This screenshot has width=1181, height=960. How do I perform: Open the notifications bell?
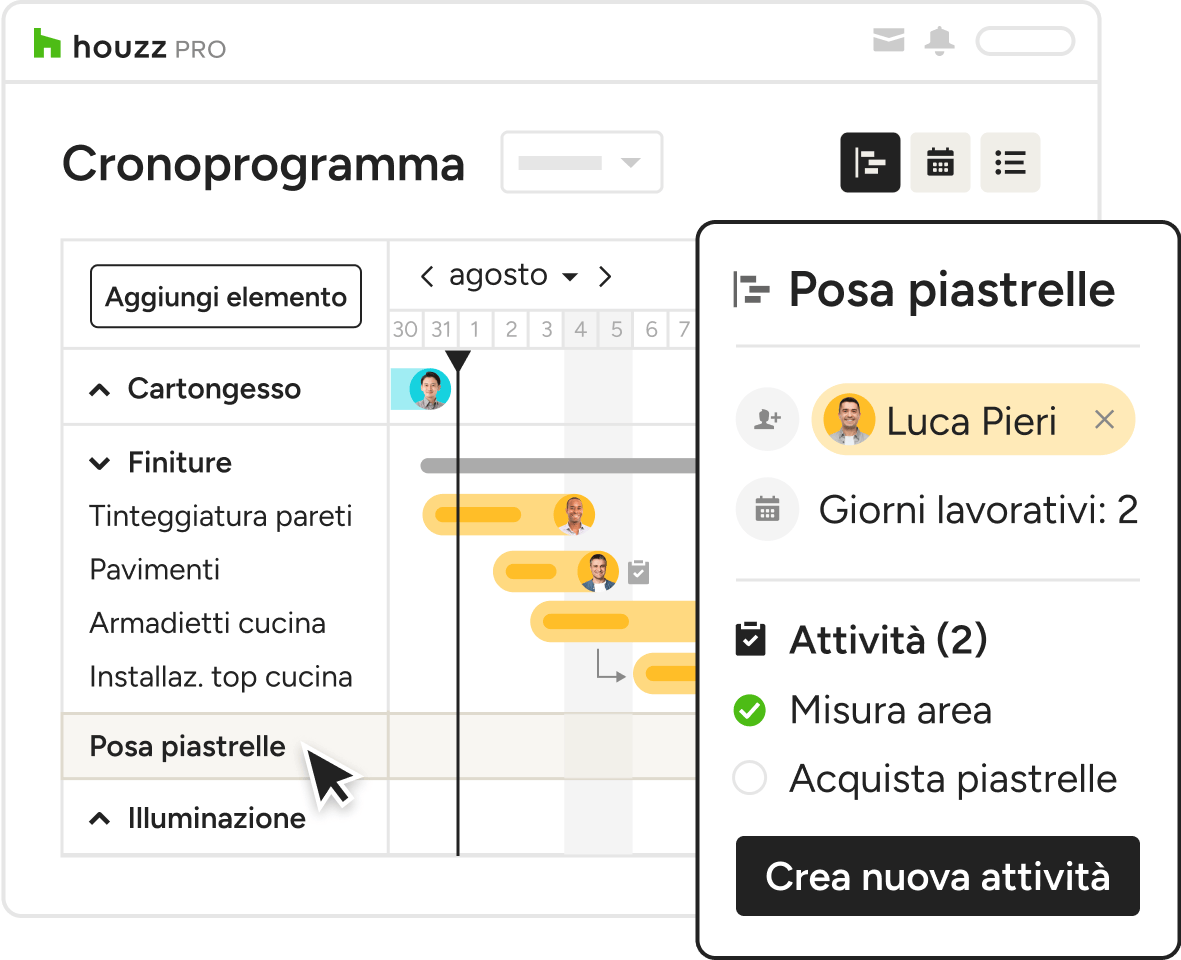939,41
